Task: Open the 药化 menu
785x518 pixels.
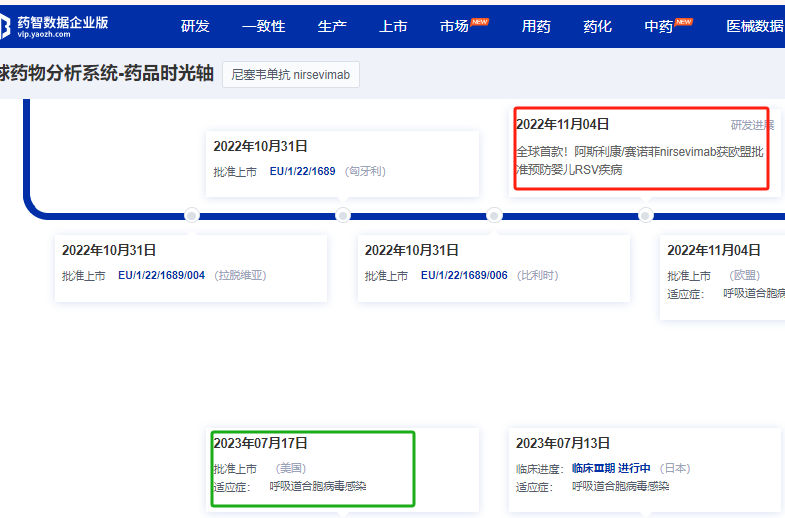Action: [597, 26]
